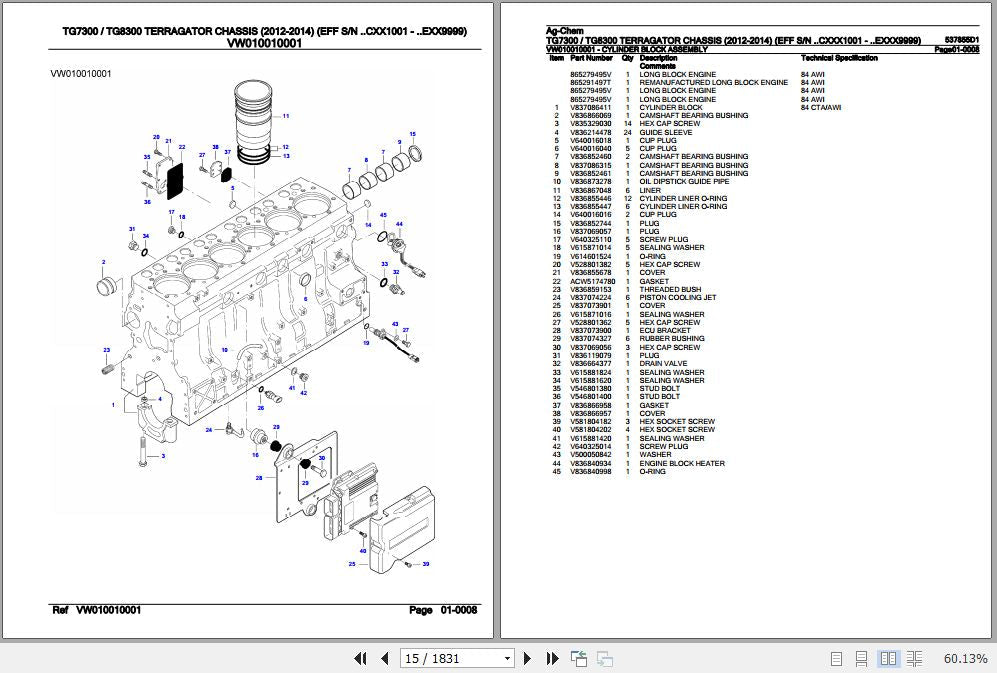
Task: Select the PISTON COOLING JET row
Action: click(x=678, y=298)
